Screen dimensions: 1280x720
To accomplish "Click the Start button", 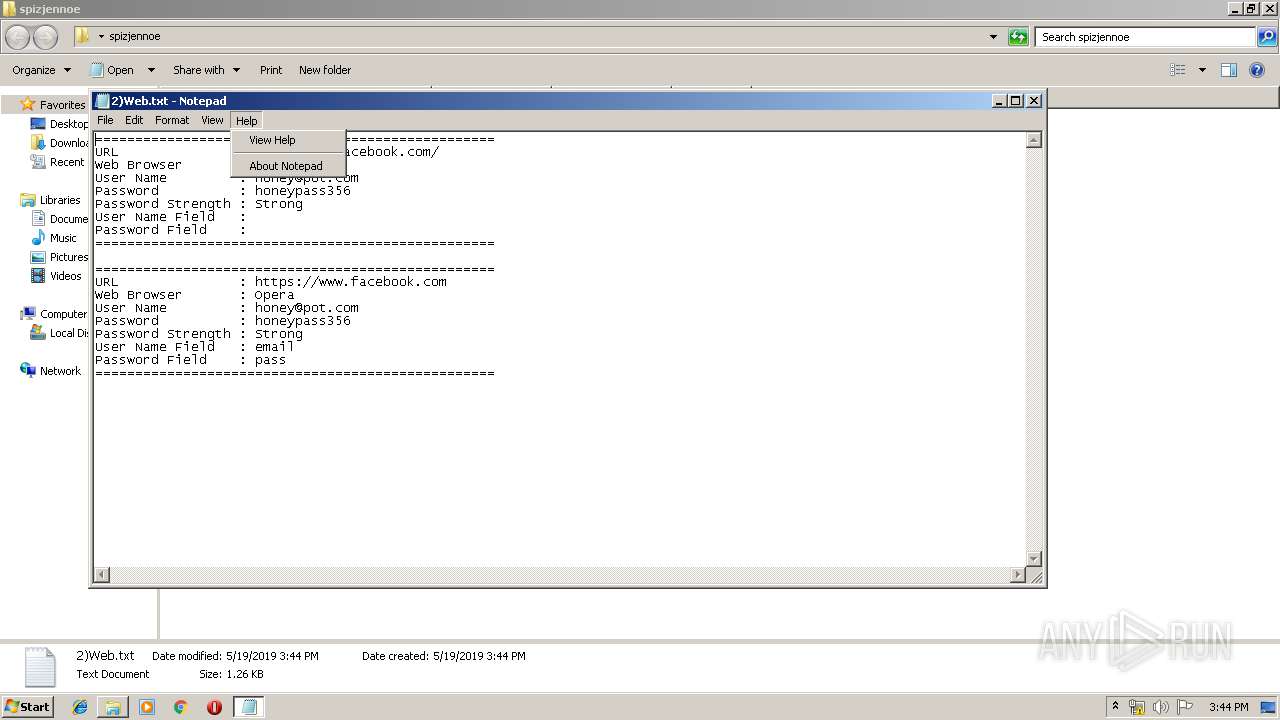I will [27, 706].
